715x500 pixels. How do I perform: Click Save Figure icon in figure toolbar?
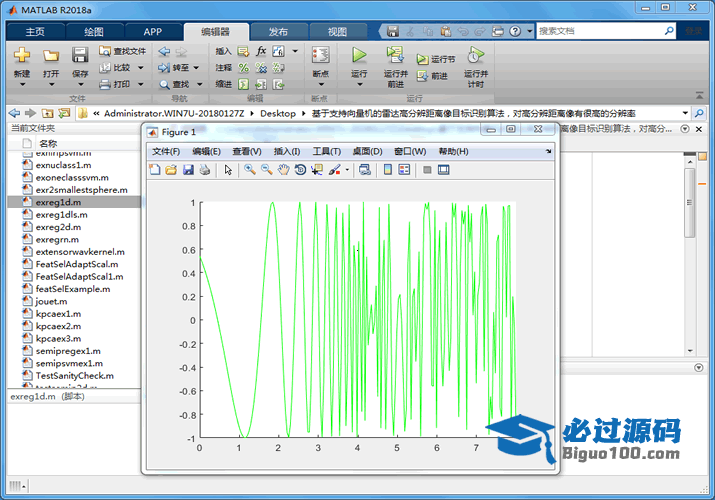188,170
